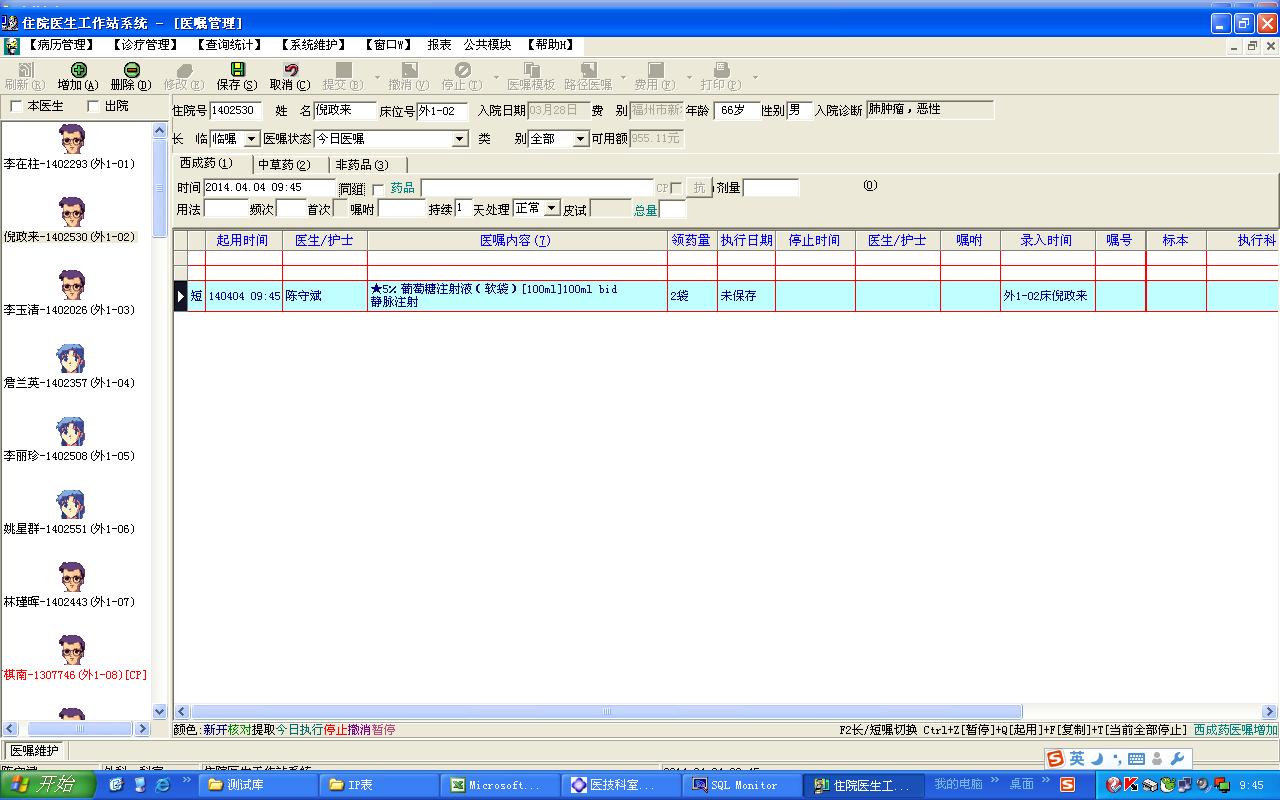This screenshot has height=800, width=1280.
Task: Click the 增加 (Add) toolbar icon
Action: pyautogui.click(x=78, y=70)
